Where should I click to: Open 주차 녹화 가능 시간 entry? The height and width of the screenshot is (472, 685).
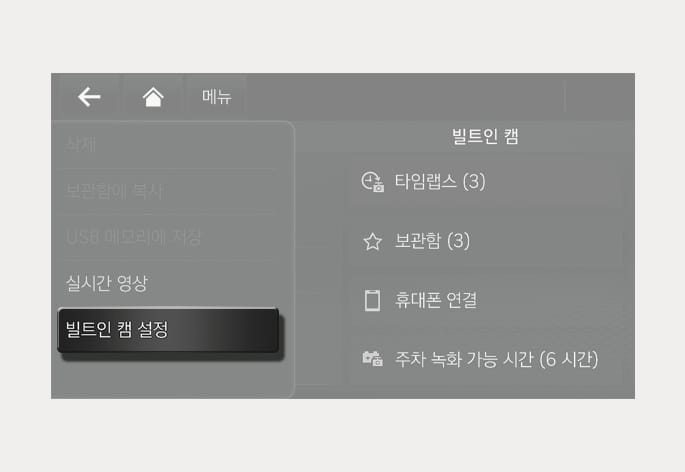(486, 359)
